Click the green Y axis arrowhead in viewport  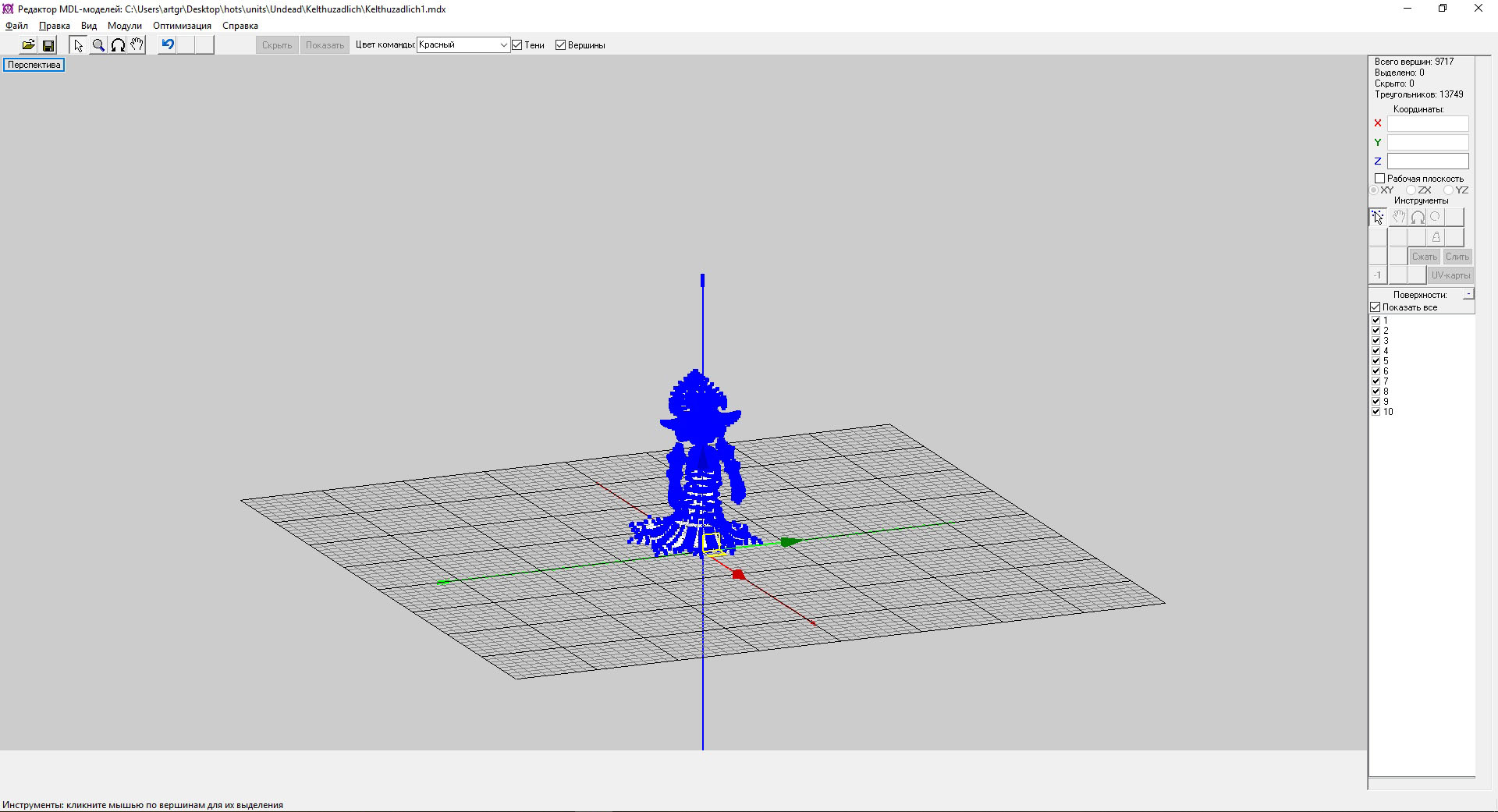[790, 541]
